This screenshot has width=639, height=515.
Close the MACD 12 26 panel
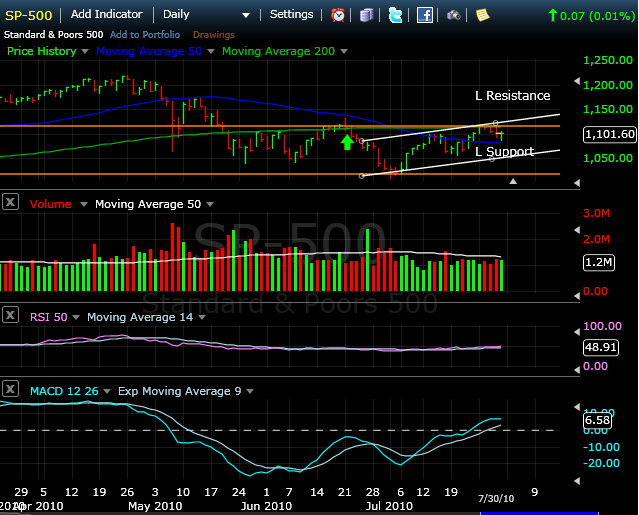(x=10, y=390)
